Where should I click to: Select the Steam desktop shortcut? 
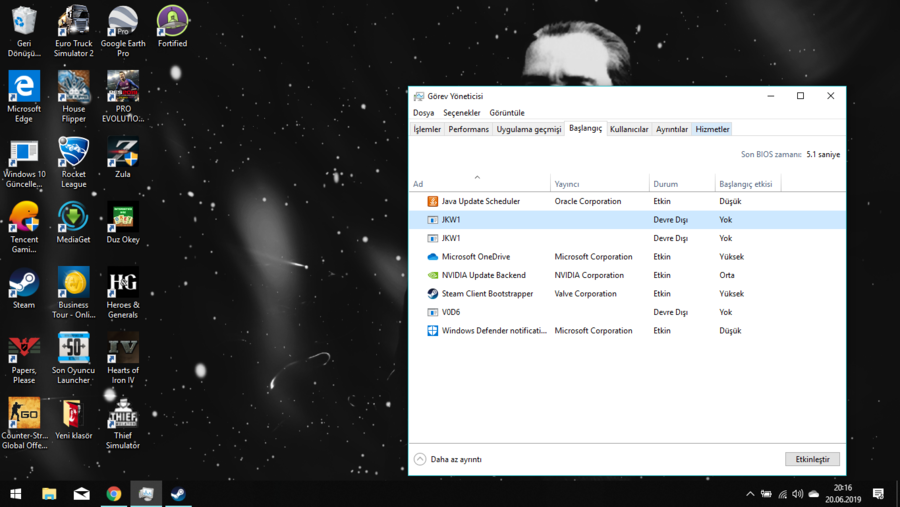coord(24,288)
